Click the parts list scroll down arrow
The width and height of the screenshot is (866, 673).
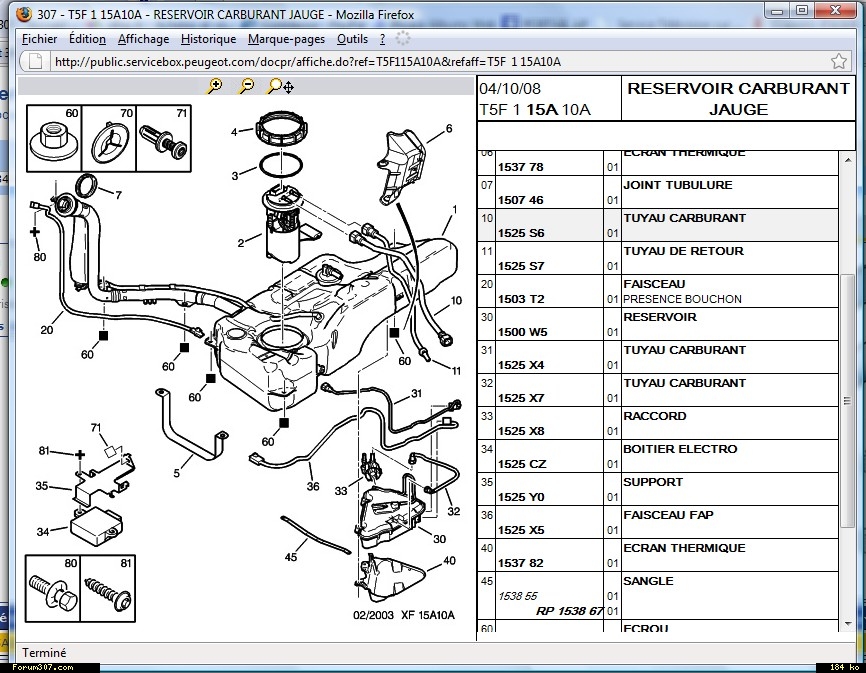coord(848,624)
